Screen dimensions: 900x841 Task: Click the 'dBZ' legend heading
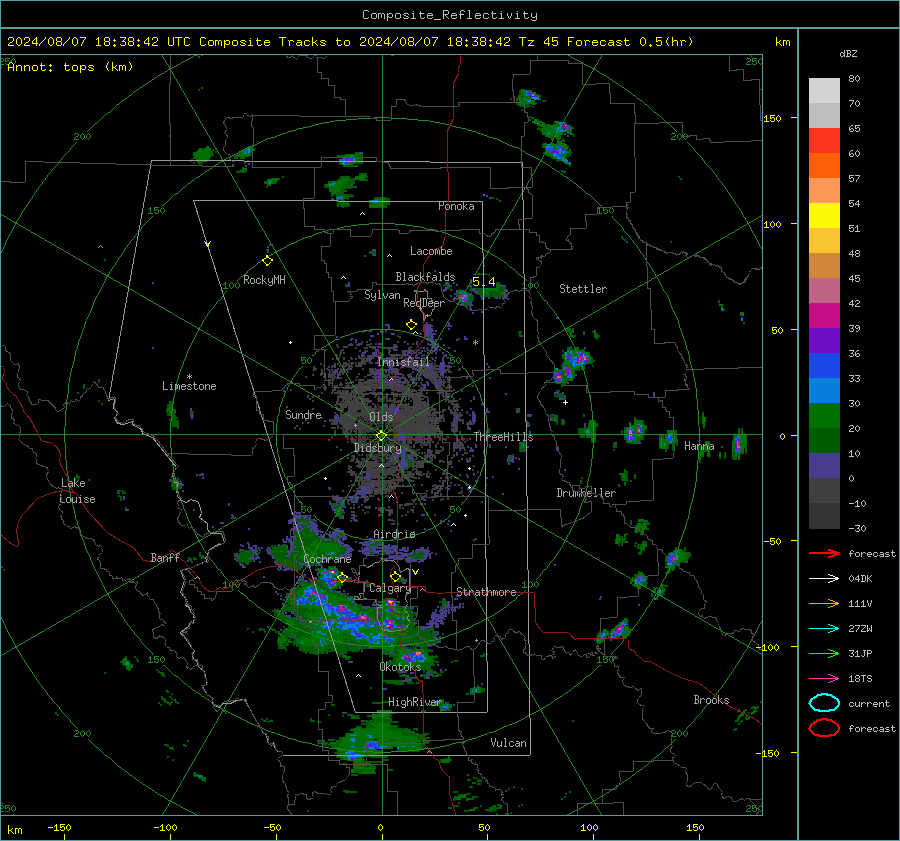(848, 53)
